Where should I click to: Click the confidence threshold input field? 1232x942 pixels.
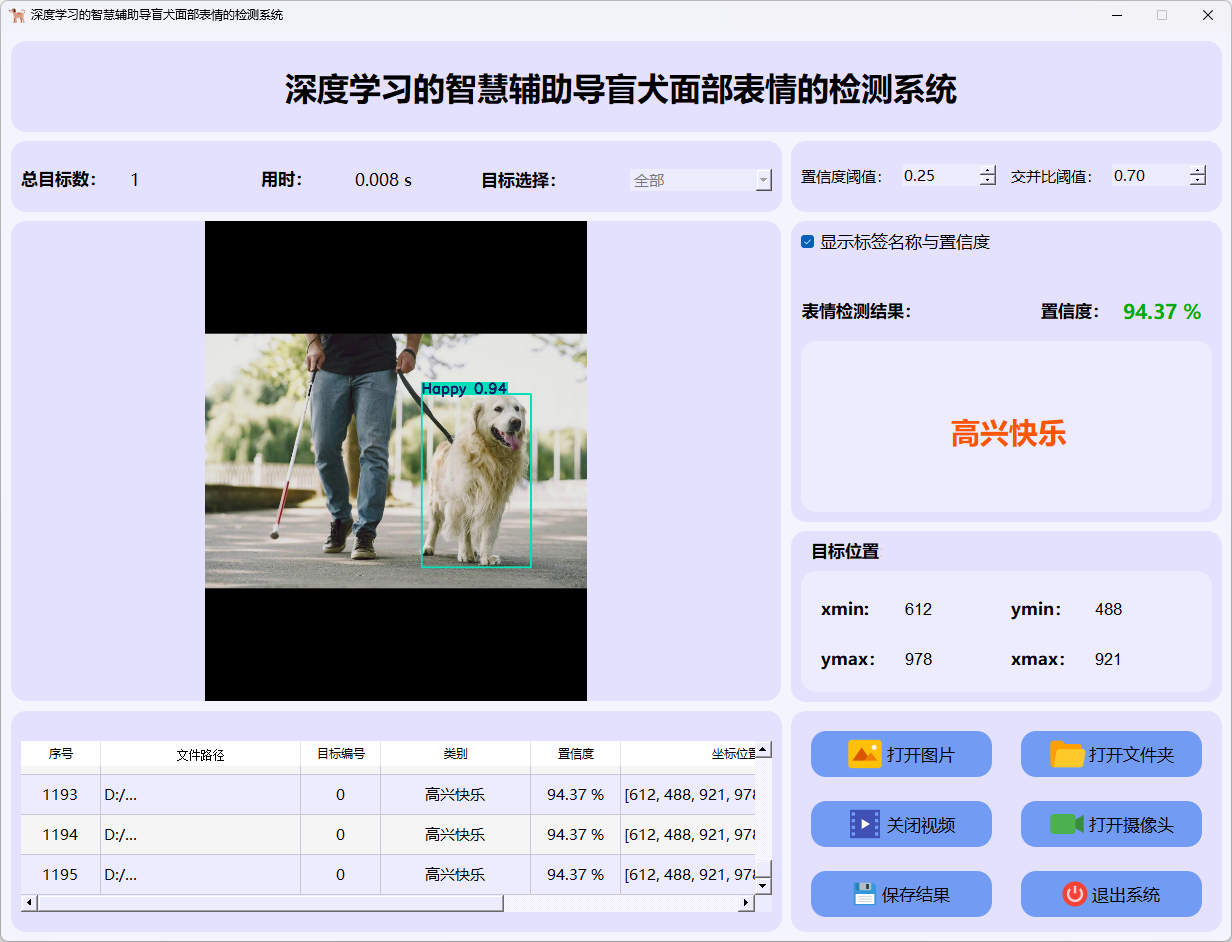(938, 176)
